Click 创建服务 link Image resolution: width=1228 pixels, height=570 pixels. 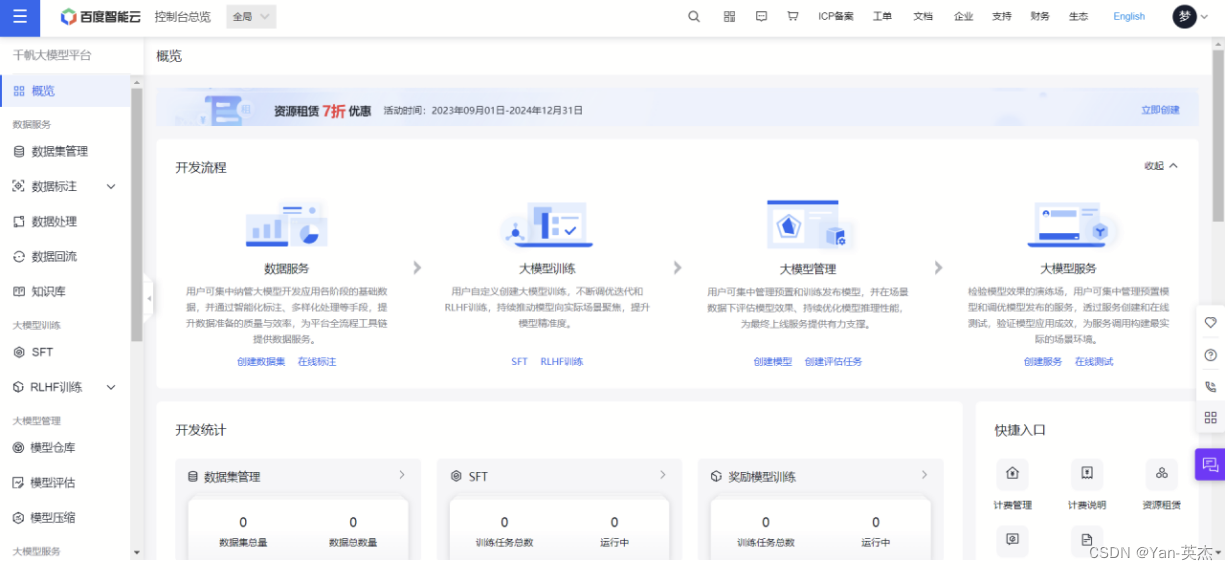[1043, 362]
